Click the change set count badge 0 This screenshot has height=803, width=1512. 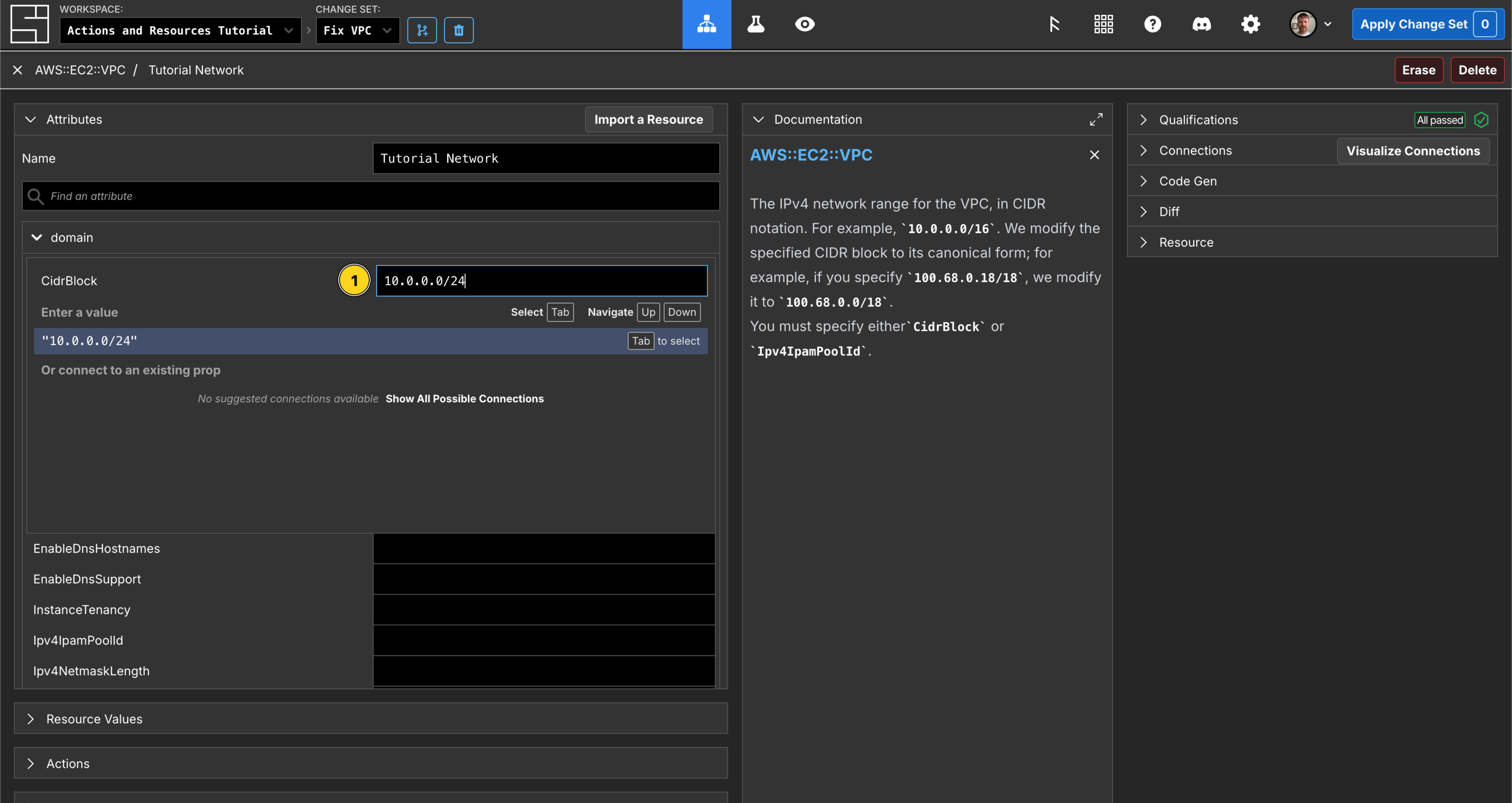(1485, 24)
